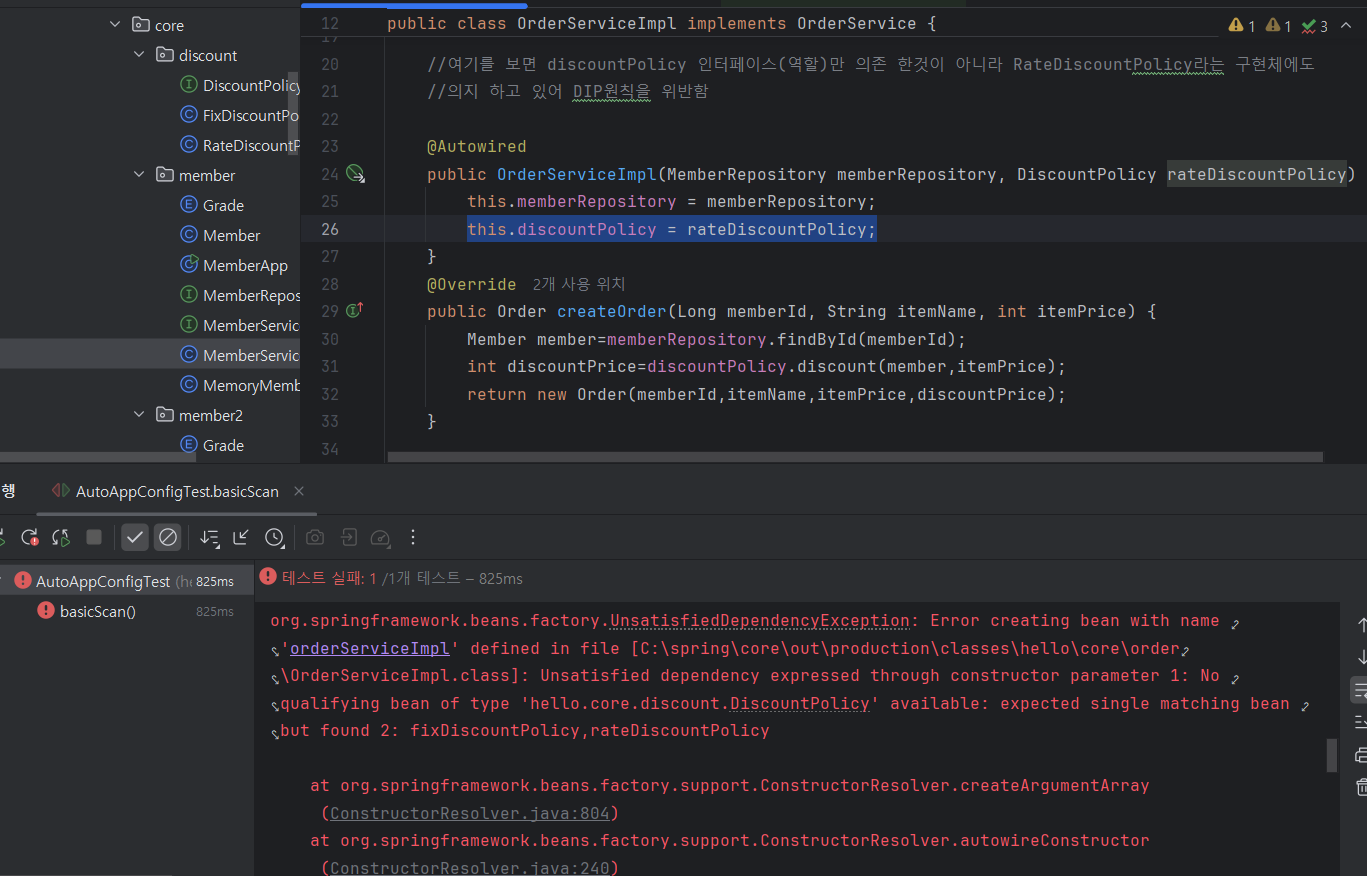
Task: Open the DiscountPolicy interface file
Action: (x=240, y=85)
